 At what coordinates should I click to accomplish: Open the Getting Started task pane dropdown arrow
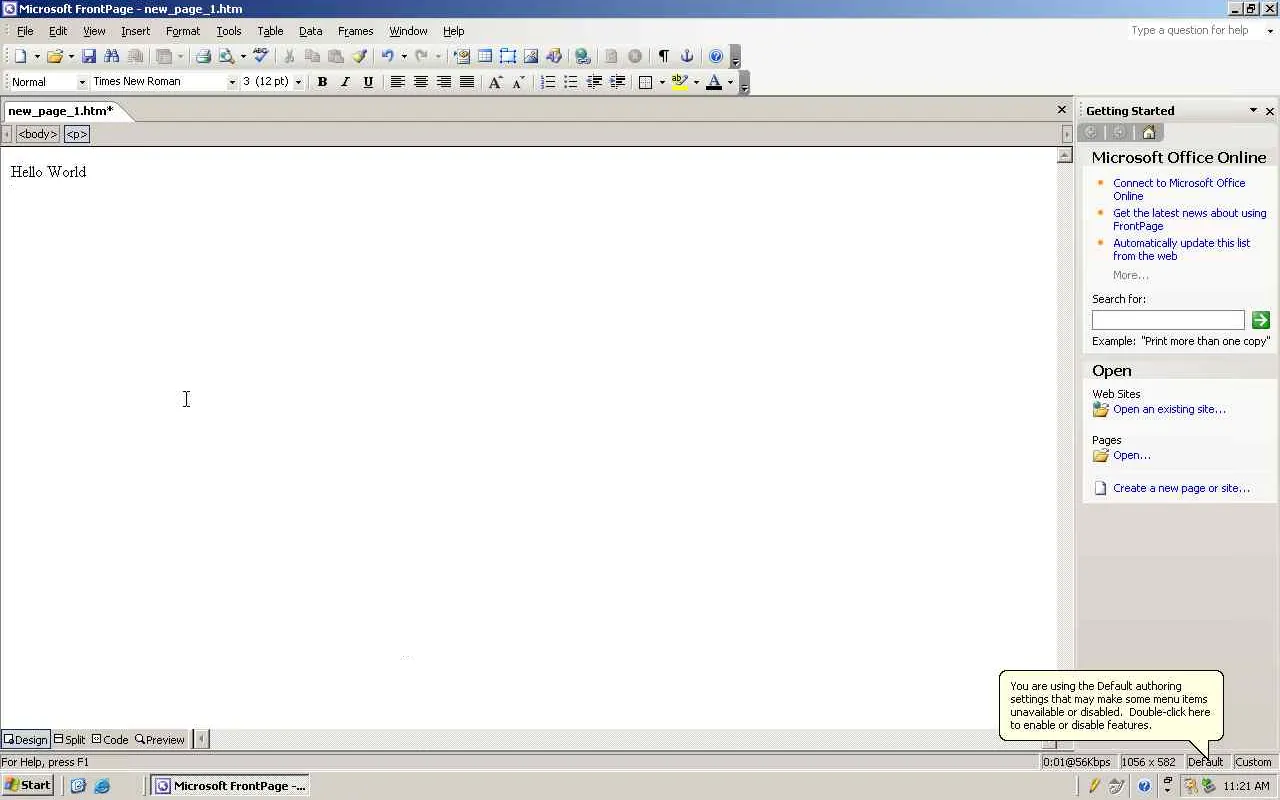[1253, 110]
